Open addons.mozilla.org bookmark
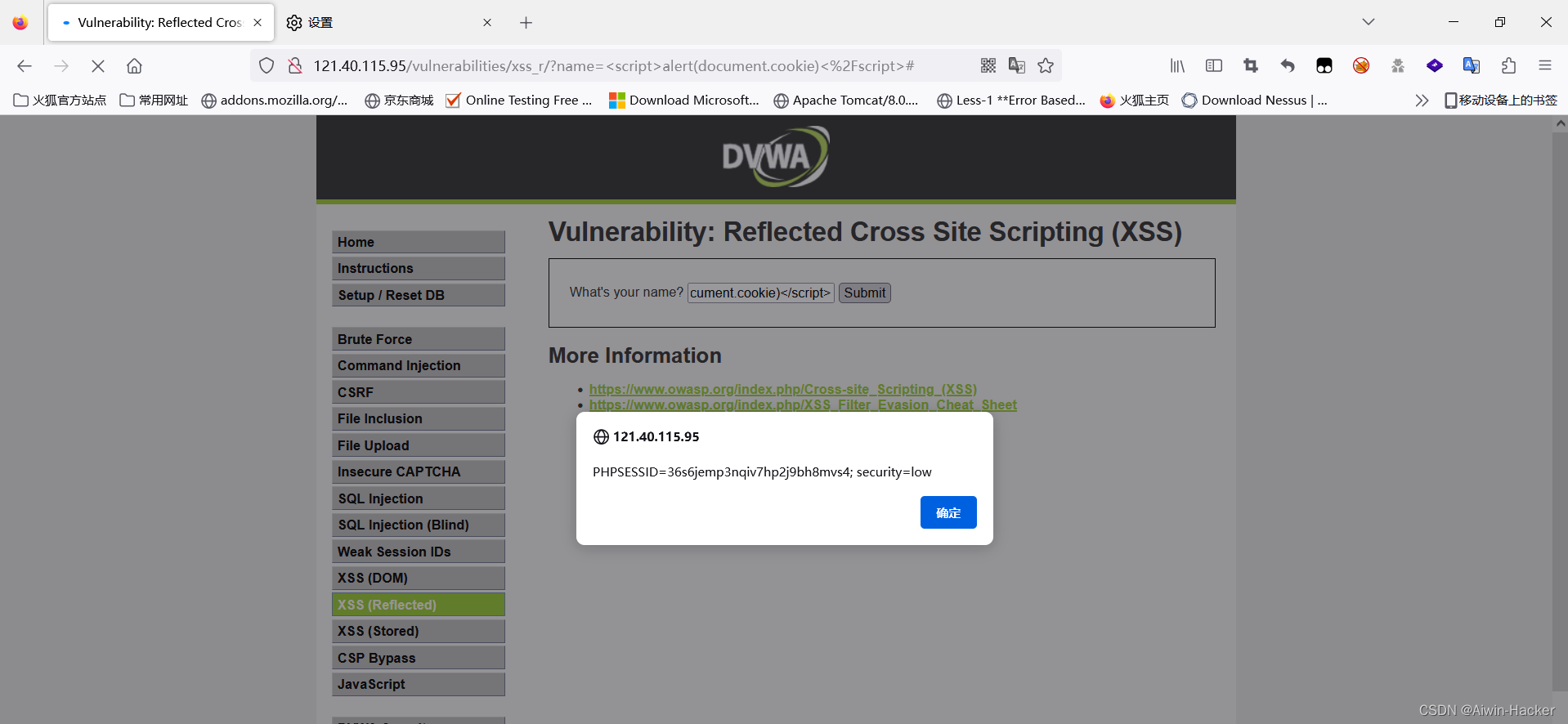The image size is (1568, 724). (x=275, y=101)
